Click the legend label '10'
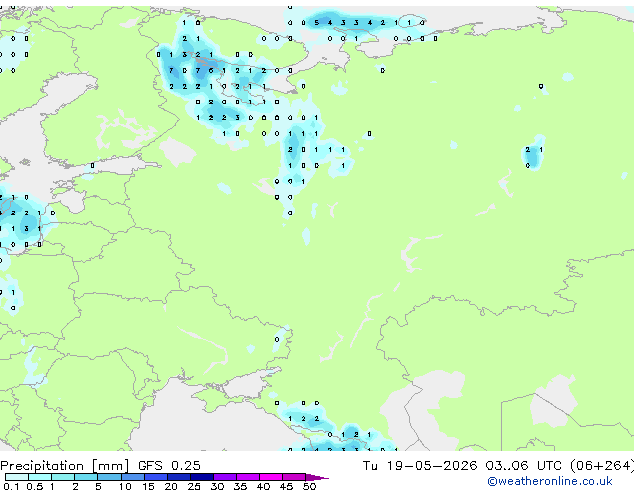Viewport: 634px width, 490px height. (125, 486)
